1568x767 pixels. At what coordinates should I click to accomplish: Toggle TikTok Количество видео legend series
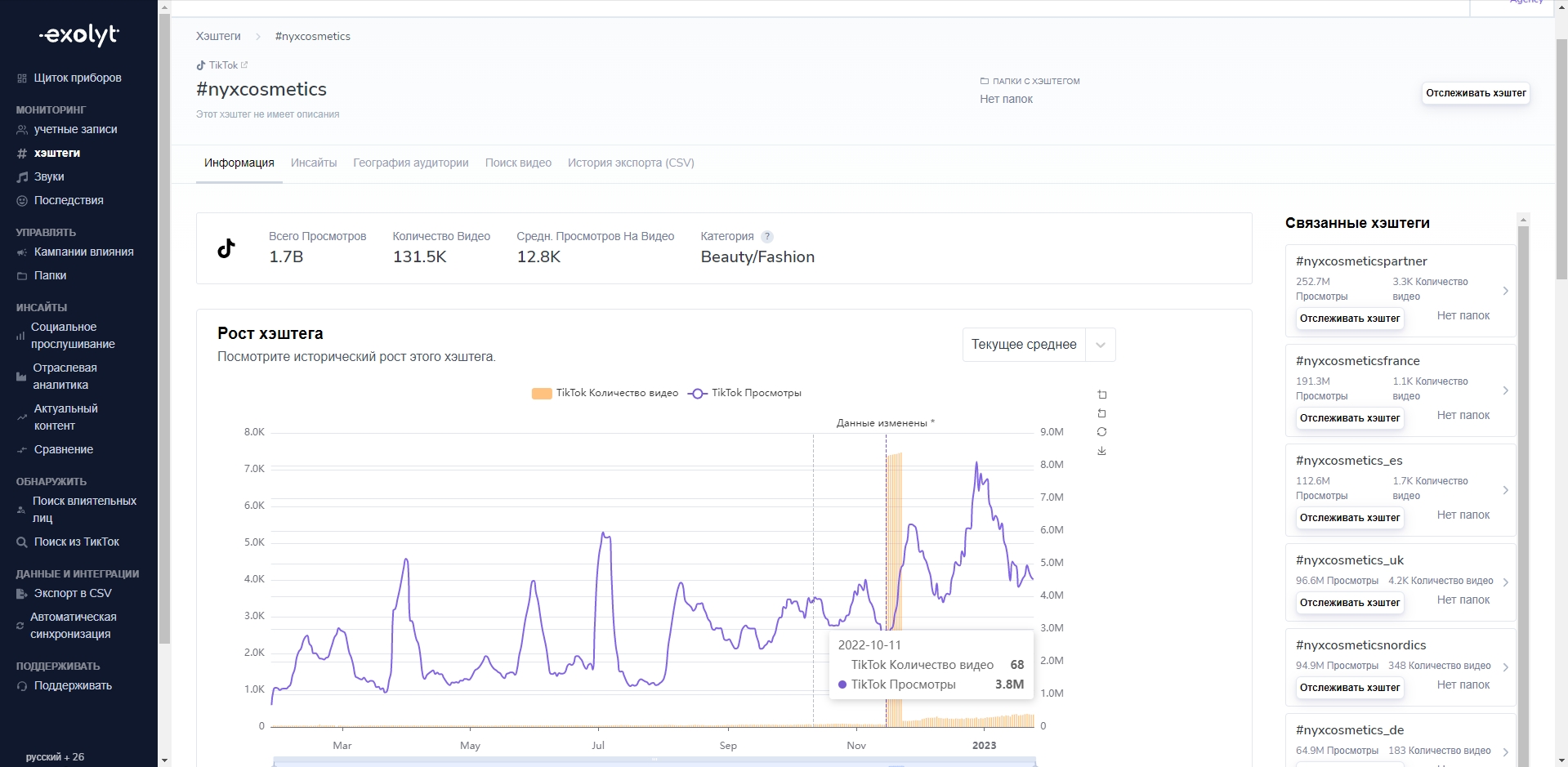pyautogui.click(x=605, y=393)
